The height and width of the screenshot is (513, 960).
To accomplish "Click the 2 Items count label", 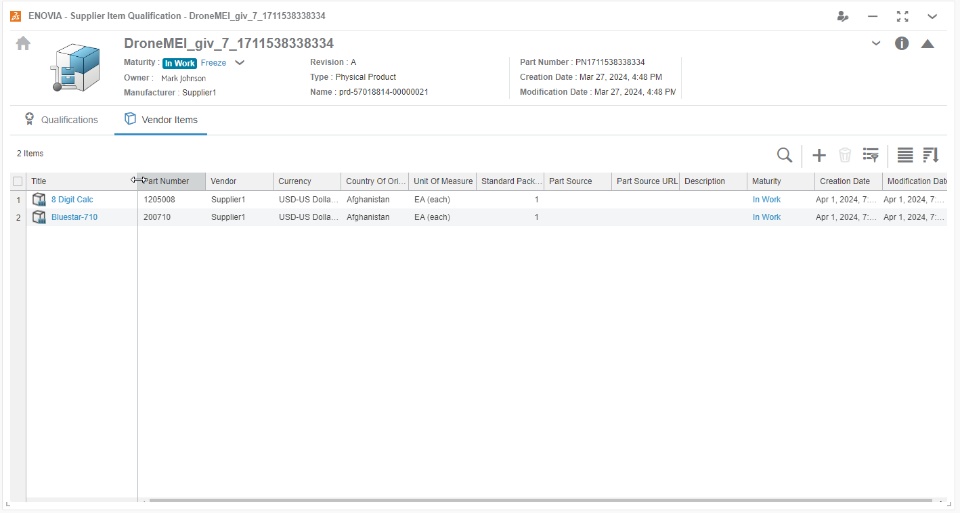I will 30,154.
